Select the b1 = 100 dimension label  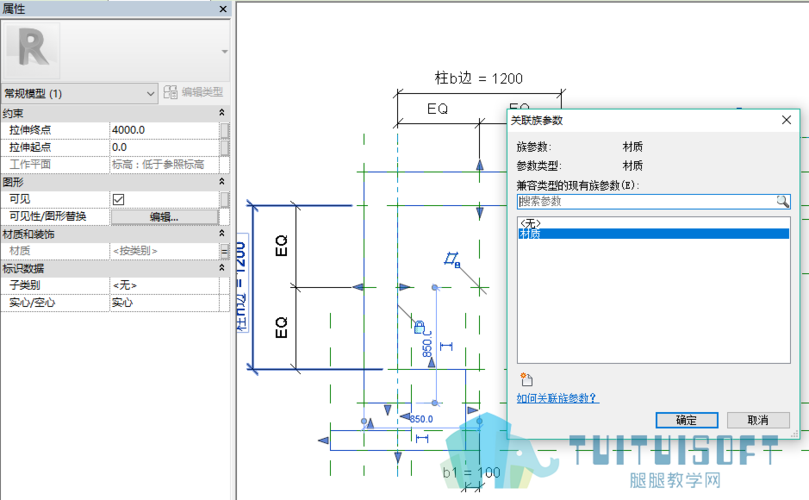click(x=471, y=472)
